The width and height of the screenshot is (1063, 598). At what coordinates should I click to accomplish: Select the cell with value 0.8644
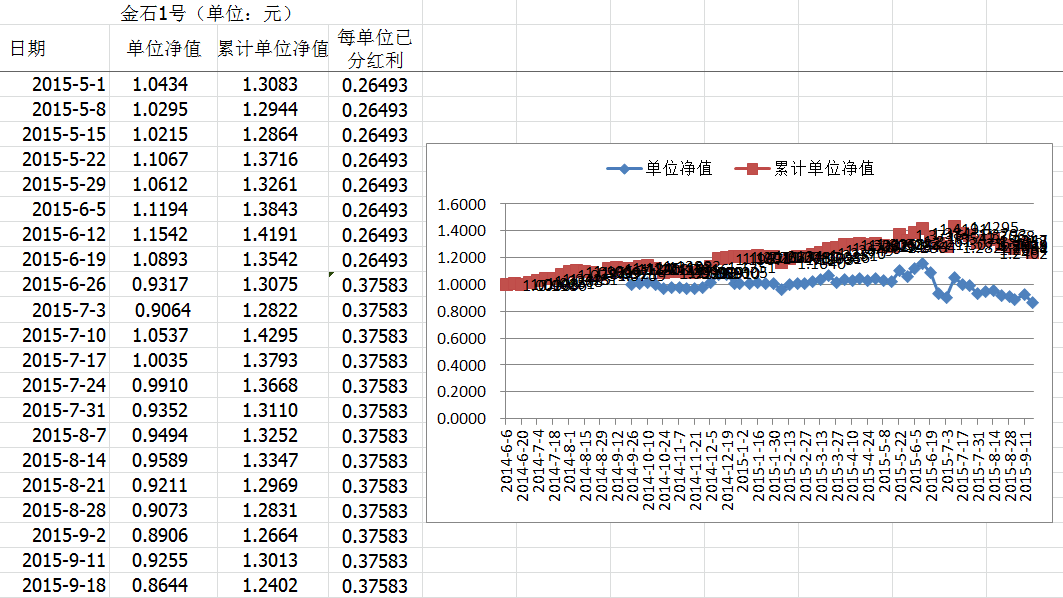[x=161, y=586]
